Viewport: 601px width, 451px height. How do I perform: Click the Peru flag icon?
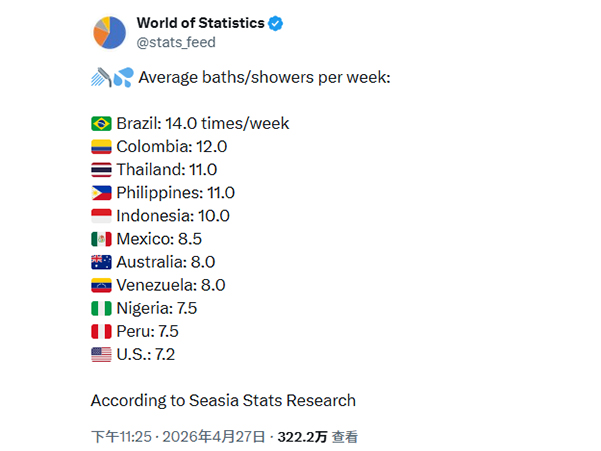(101, 331)
